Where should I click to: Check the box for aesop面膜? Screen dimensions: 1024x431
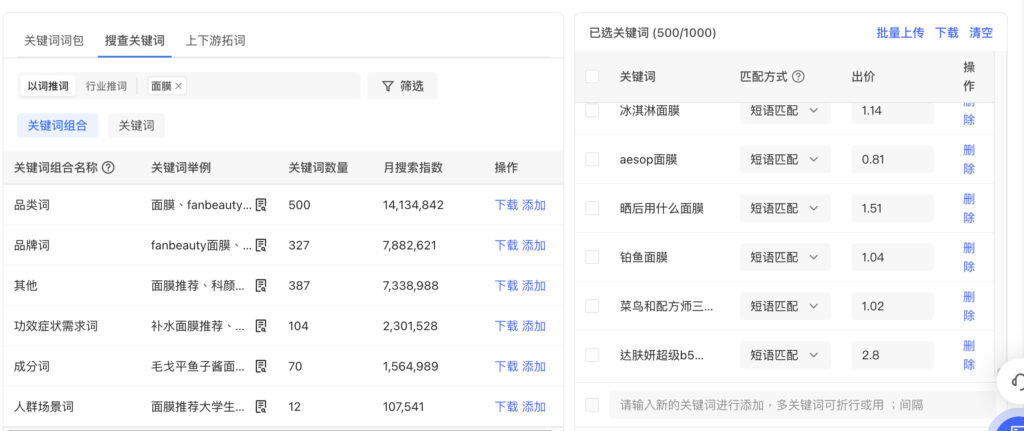[592, 159]
